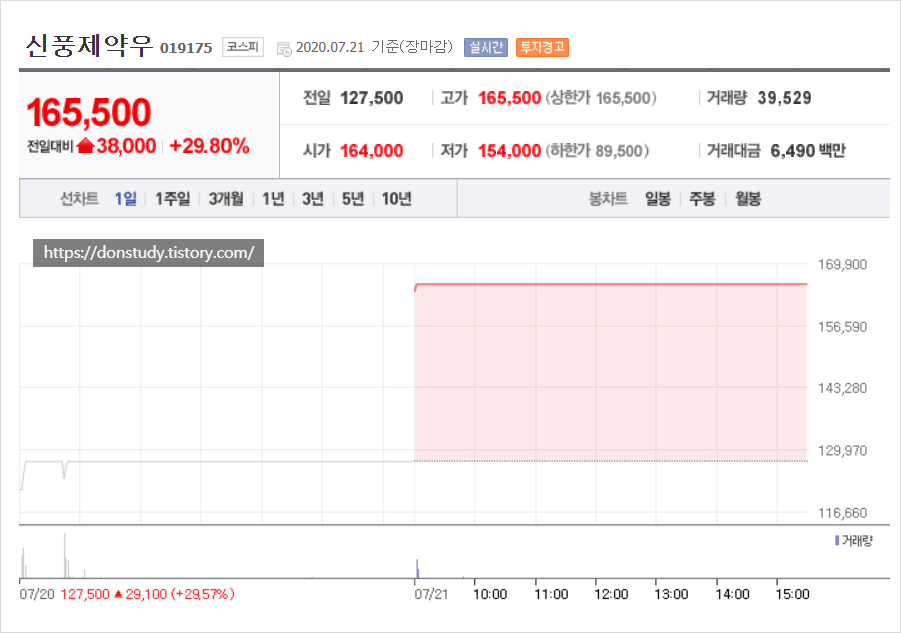Click the 거래대금 value 6,490 백만

point(807,151)
